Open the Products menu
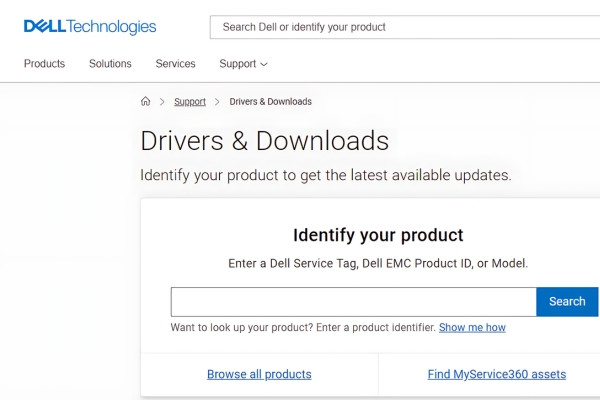The image size is (600, 400). click(x=44, y=64)
